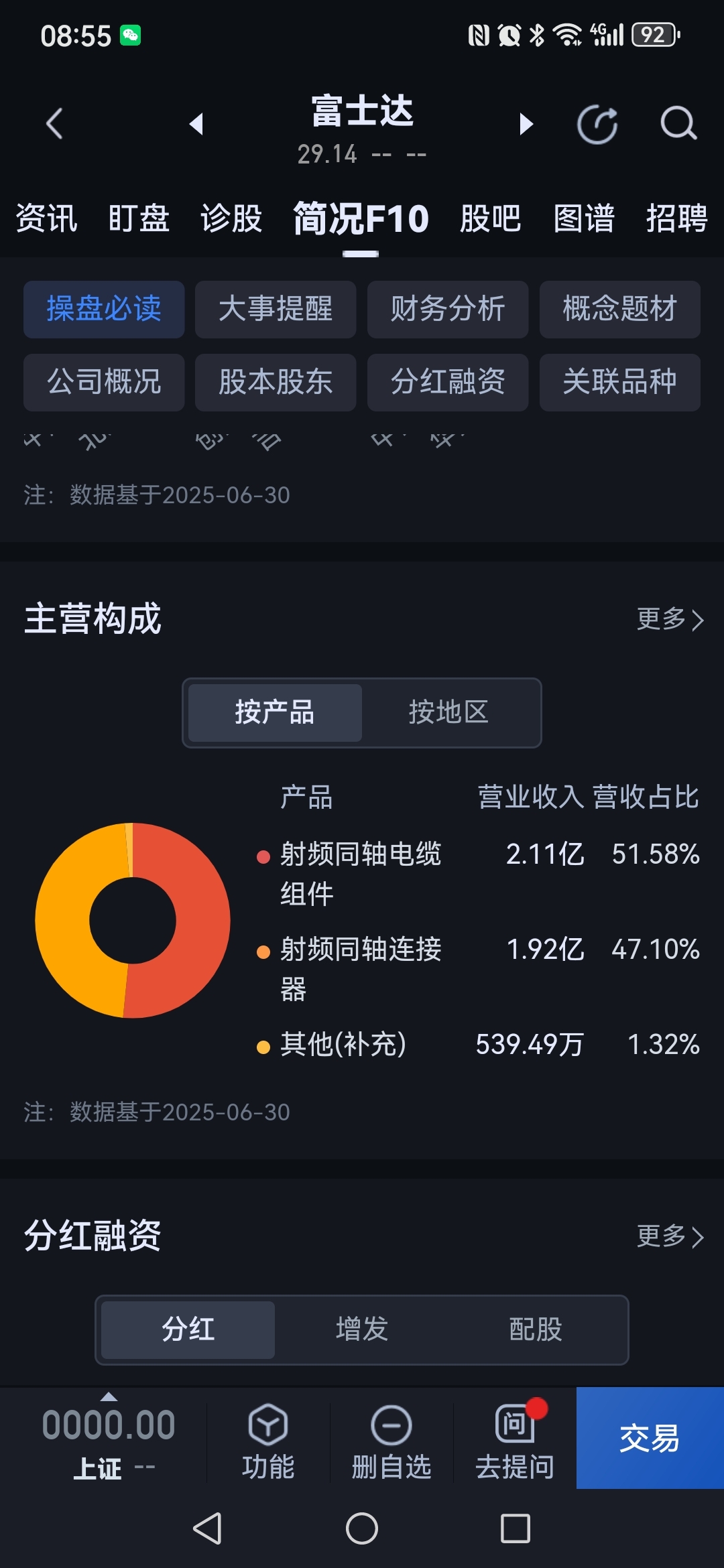Expand 更多 for 分红融资 section

click(x=670, y=1236)
